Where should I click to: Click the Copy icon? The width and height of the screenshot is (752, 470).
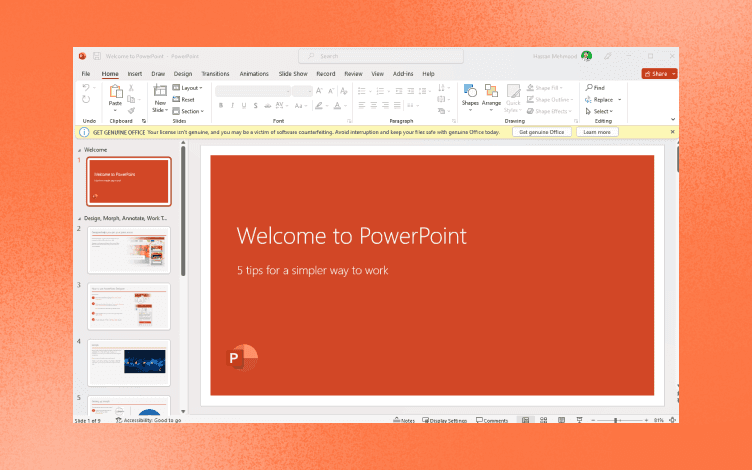(131, 99)
